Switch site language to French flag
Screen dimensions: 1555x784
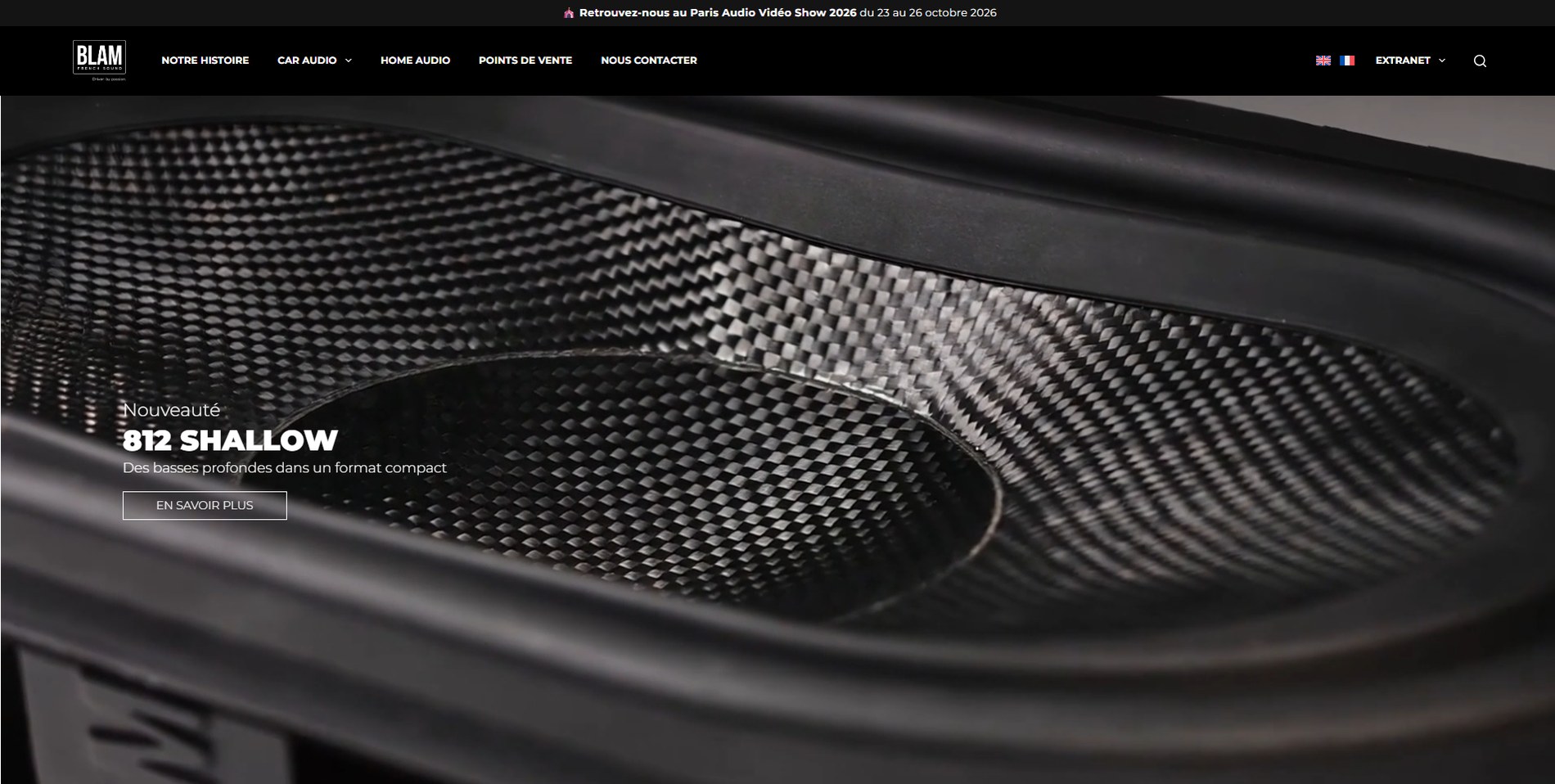pos(1347,61)
